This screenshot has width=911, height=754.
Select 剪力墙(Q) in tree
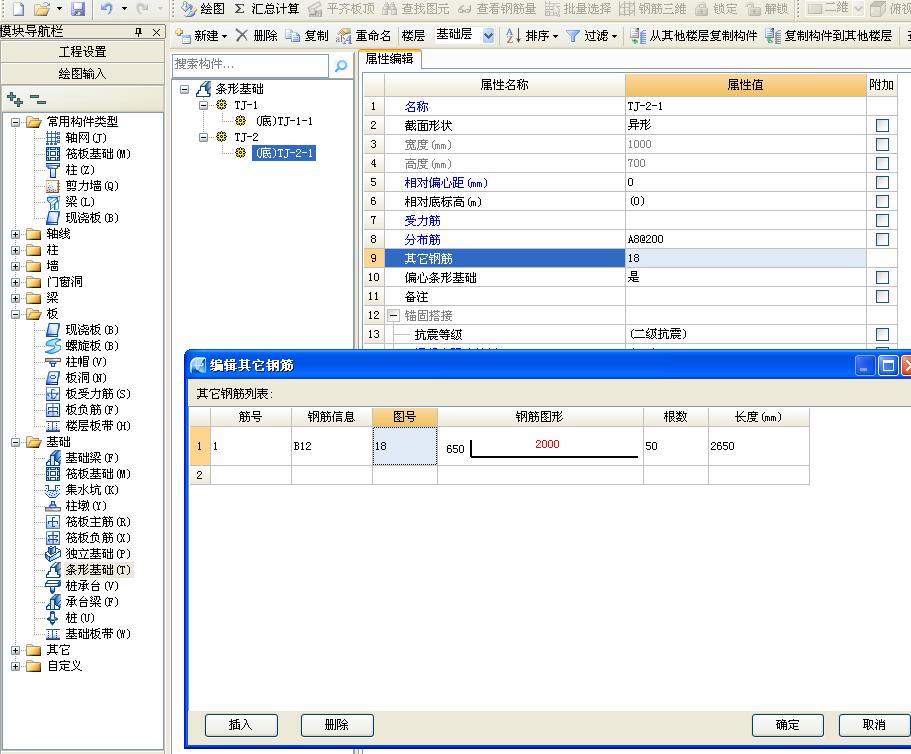click(x=92, y=186)
